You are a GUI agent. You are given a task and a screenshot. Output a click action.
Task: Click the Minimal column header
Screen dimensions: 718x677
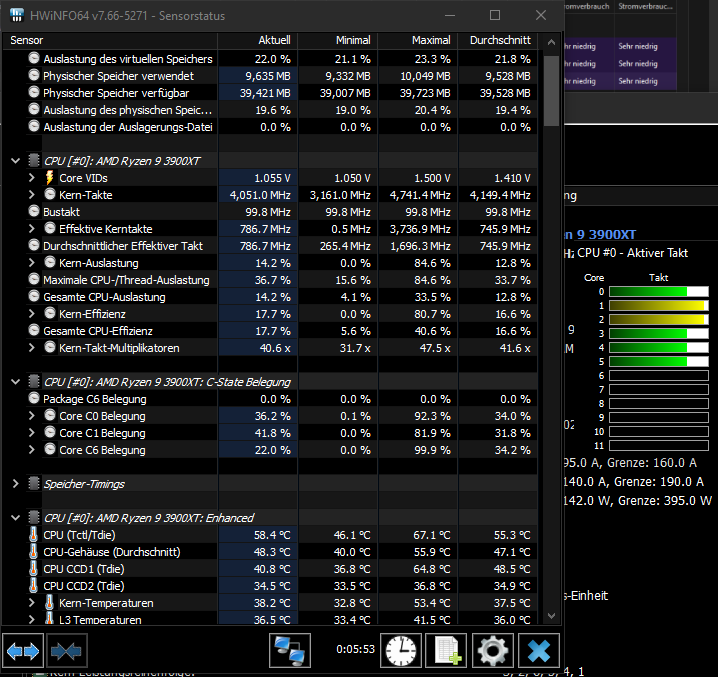[x=338, y=40]
